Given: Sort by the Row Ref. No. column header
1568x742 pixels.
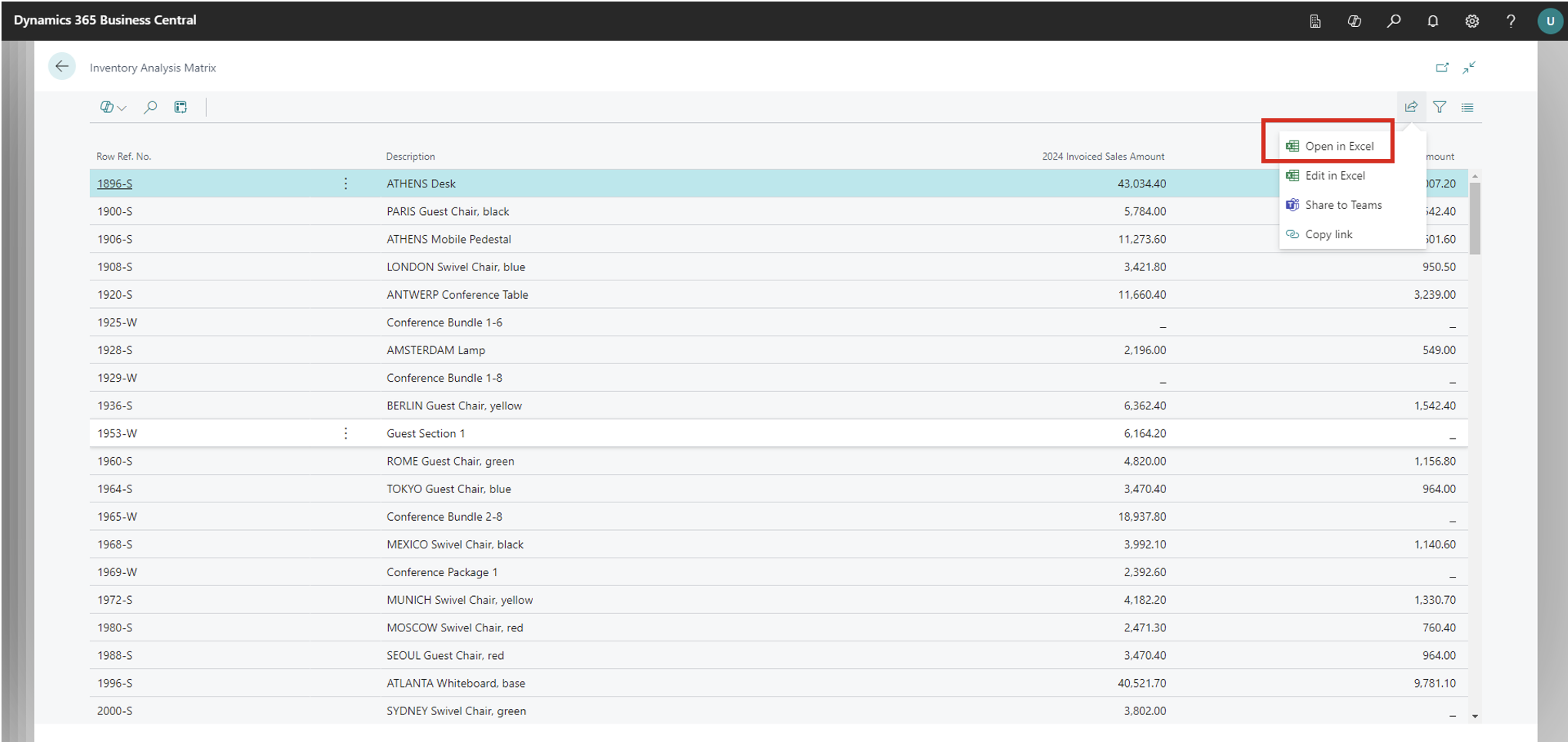Looking at the screenshot, I should click(124, 157).
